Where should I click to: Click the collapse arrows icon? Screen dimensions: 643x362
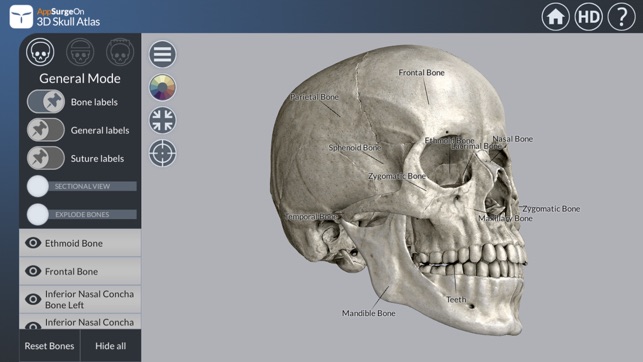click(x=162, y=120)
